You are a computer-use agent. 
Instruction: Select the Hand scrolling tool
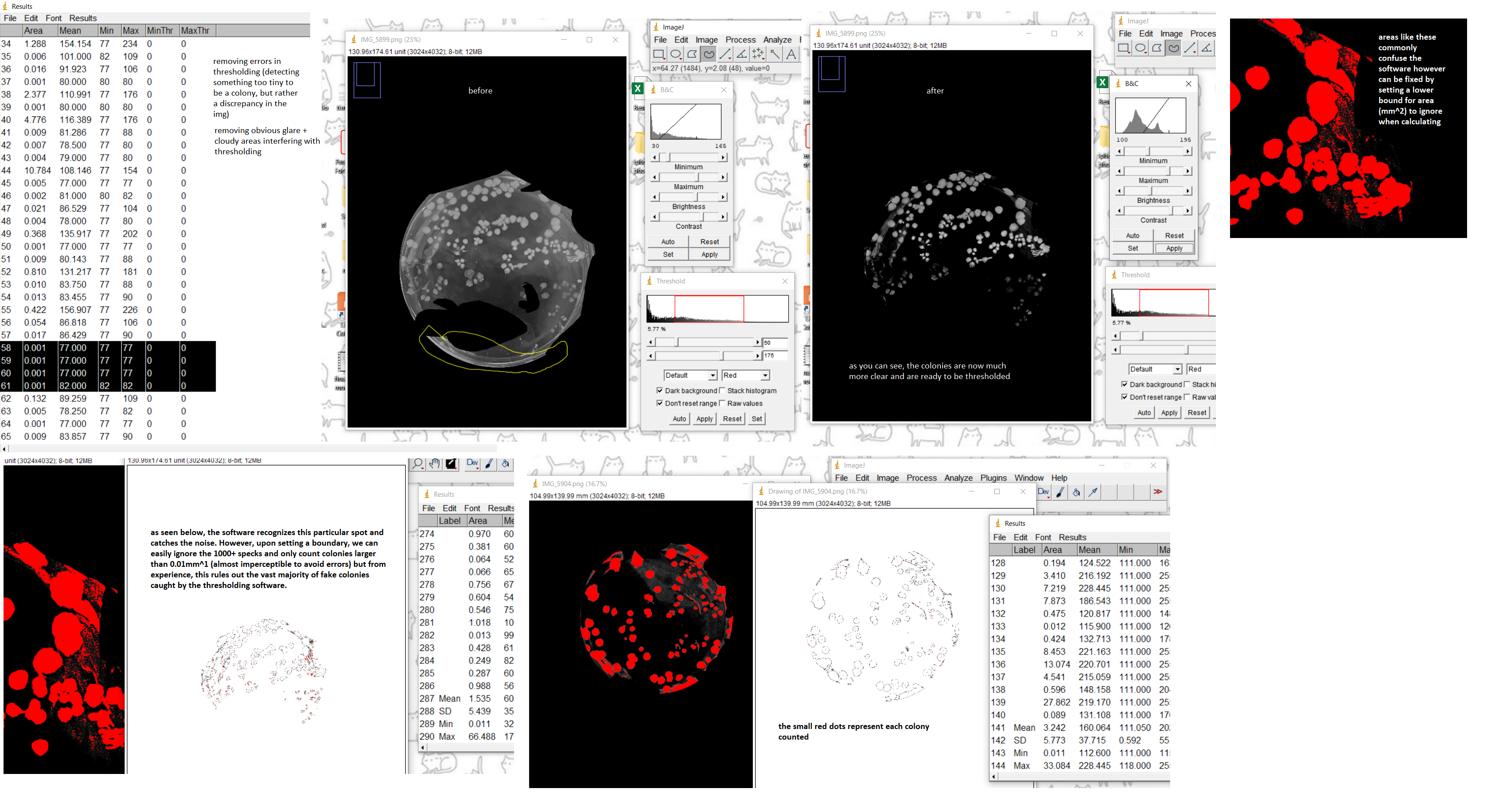[x=434, y=465]
